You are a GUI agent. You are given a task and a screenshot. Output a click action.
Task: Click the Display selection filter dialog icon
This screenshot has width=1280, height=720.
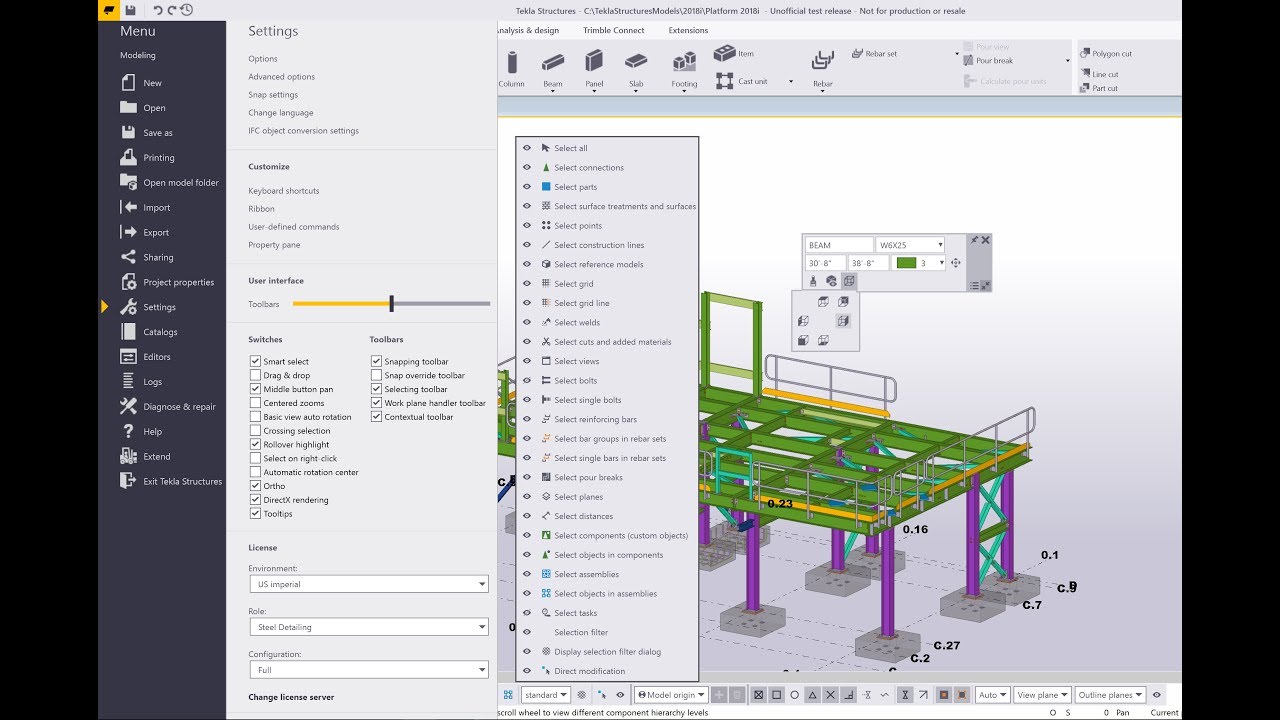pyautogui.click(x=546, y=651)
